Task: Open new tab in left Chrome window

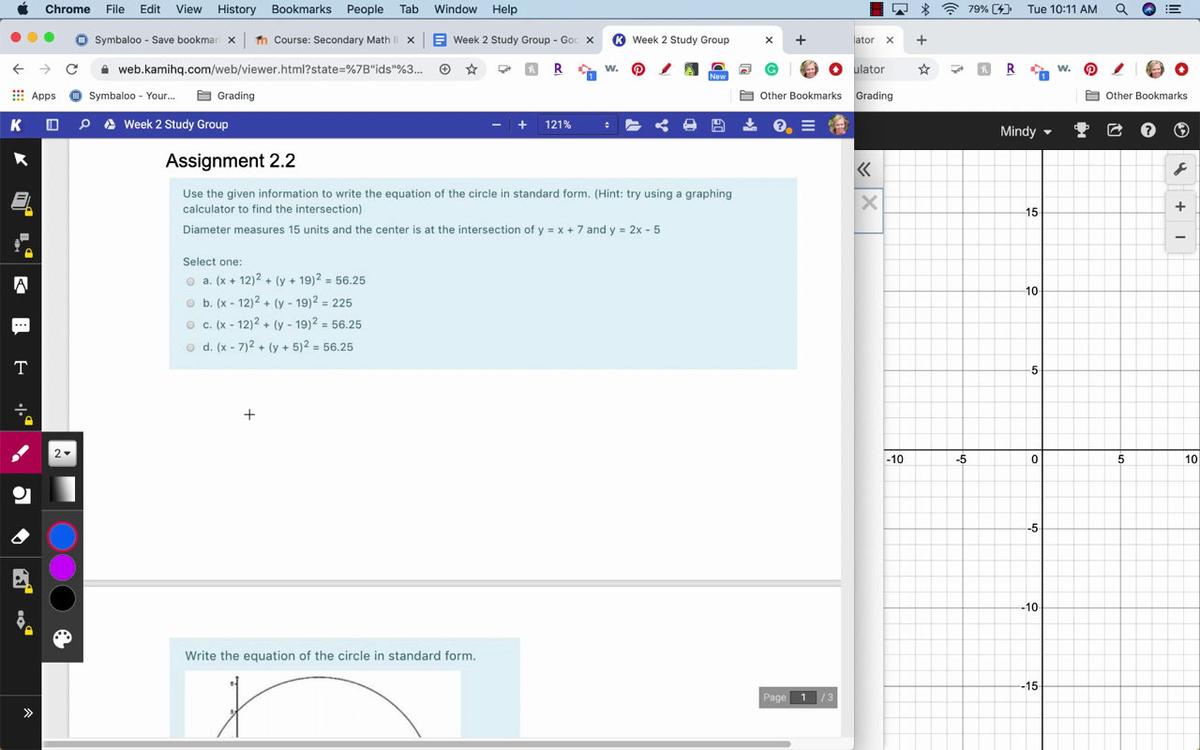Action: (x=800, y=40)
